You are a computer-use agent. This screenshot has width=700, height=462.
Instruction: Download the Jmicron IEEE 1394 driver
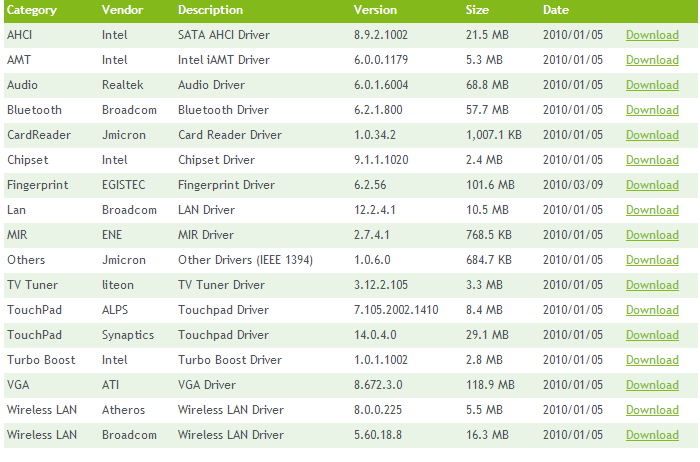(652, 260)
